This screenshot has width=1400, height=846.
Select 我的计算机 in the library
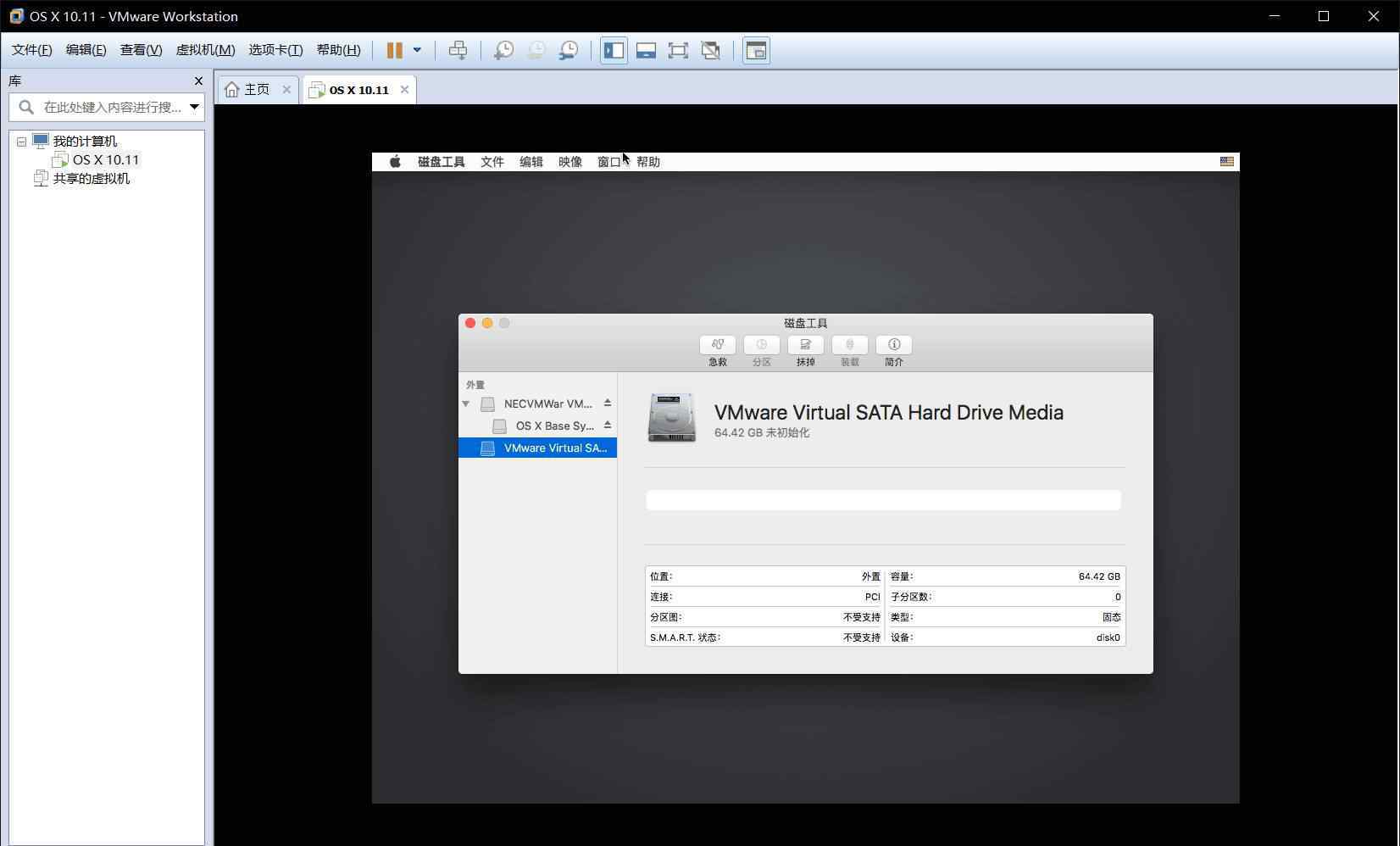pos(85,141)
